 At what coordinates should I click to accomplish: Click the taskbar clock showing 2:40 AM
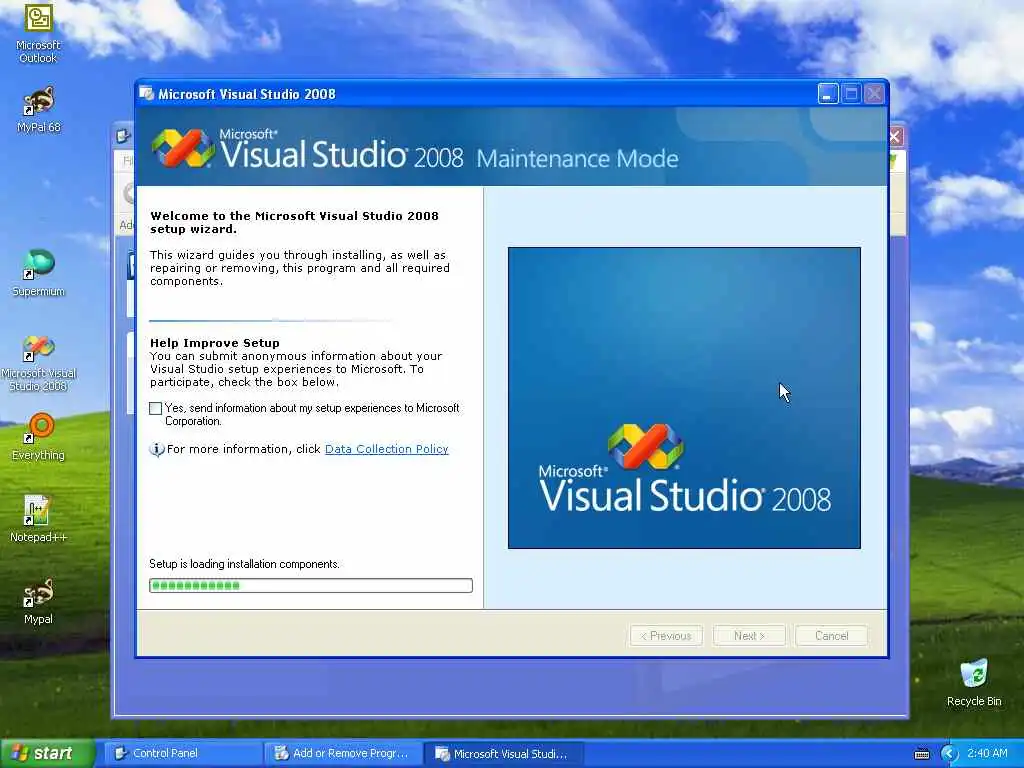coord(987,753)
